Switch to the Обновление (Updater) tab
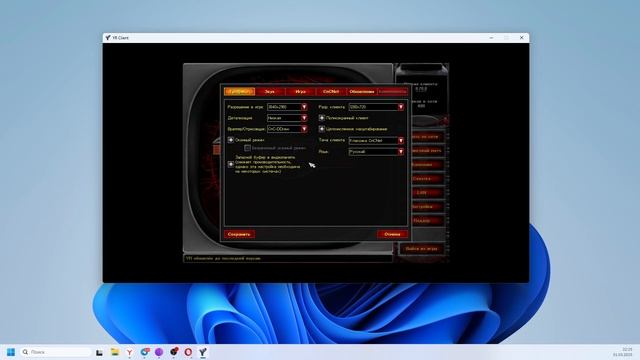640x360 pixels. 362,91
